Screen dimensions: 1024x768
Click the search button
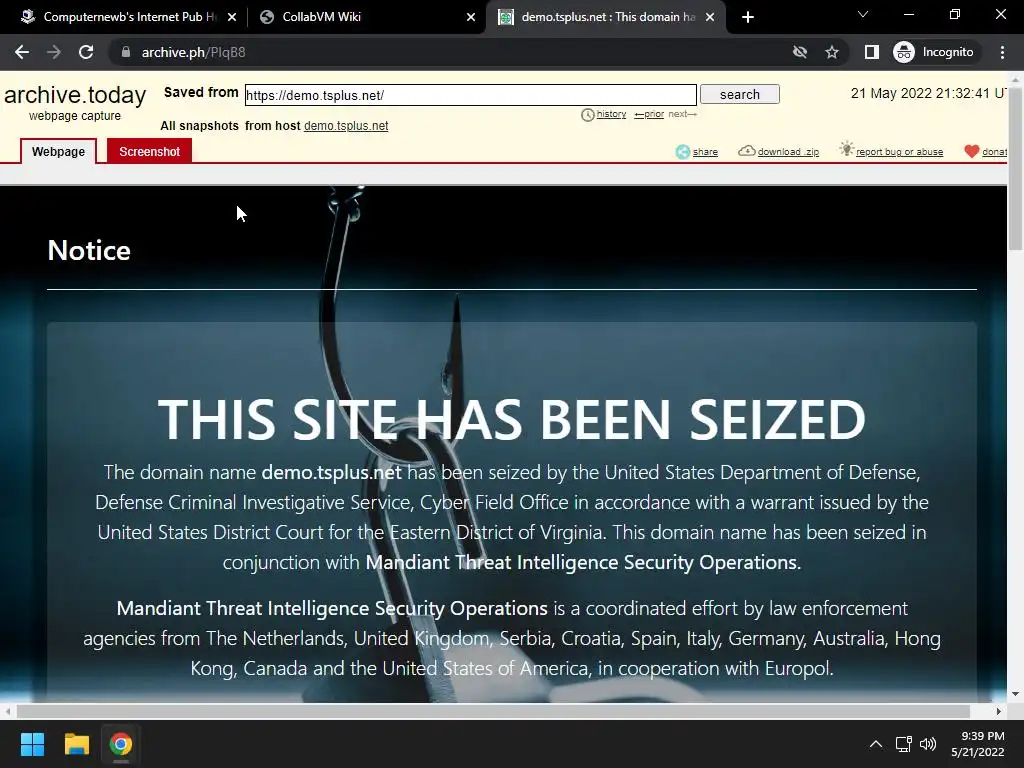(x=739, y=94)
